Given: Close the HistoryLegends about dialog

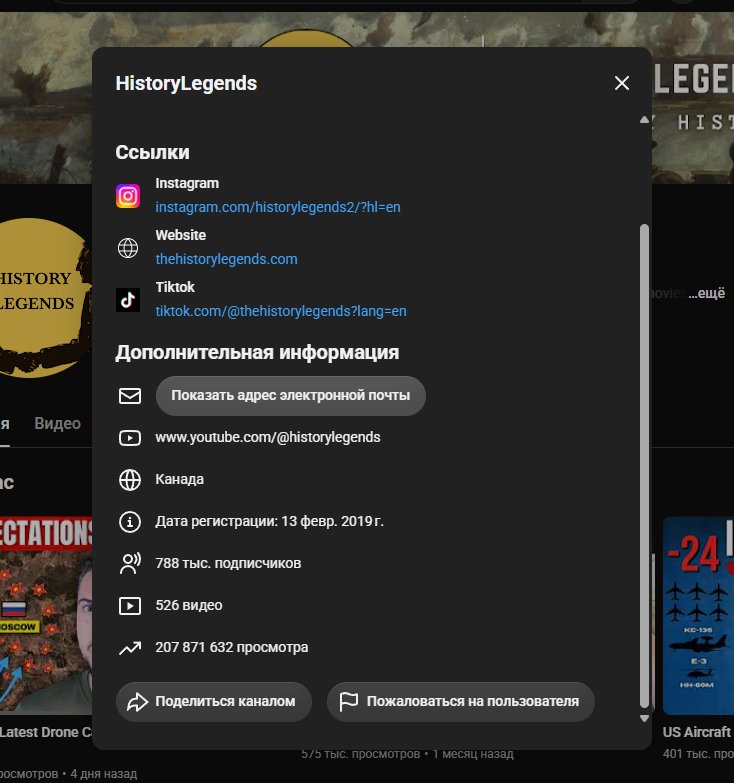Looking at the screenshot, I should pyautogui.click(x=622, y=83).
